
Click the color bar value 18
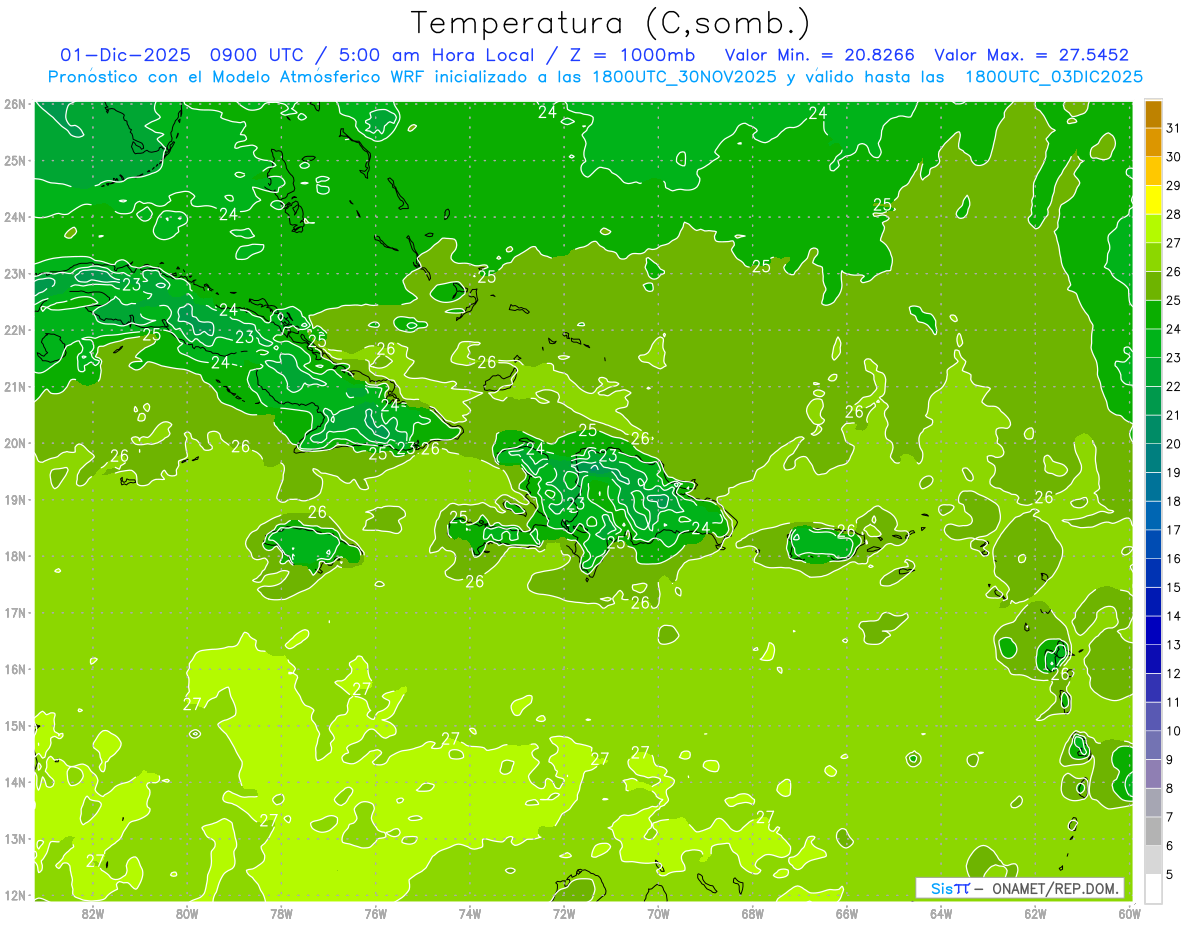tap(1174, 501)
